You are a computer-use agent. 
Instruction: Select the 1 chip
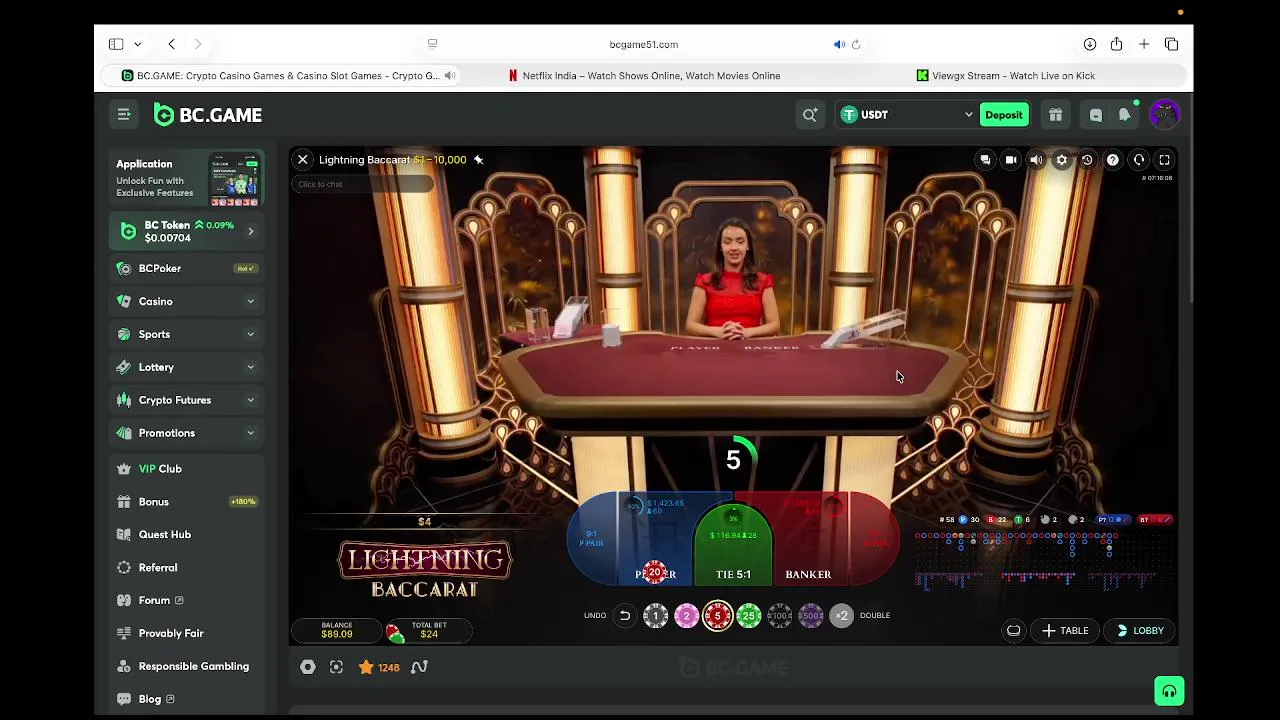pos(655,616)
